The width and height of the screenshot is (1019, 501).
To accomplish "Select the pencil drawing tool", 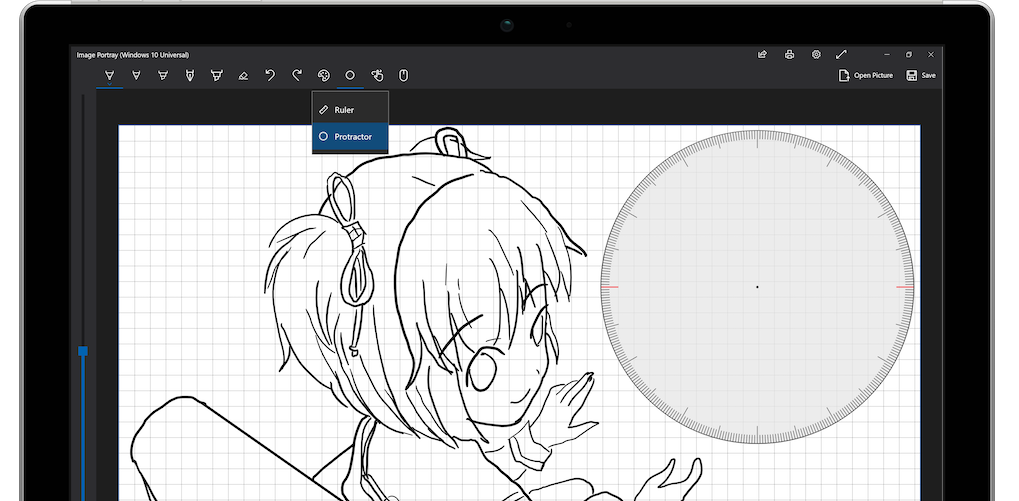I will pyautogui.click(x=189, y=75).
